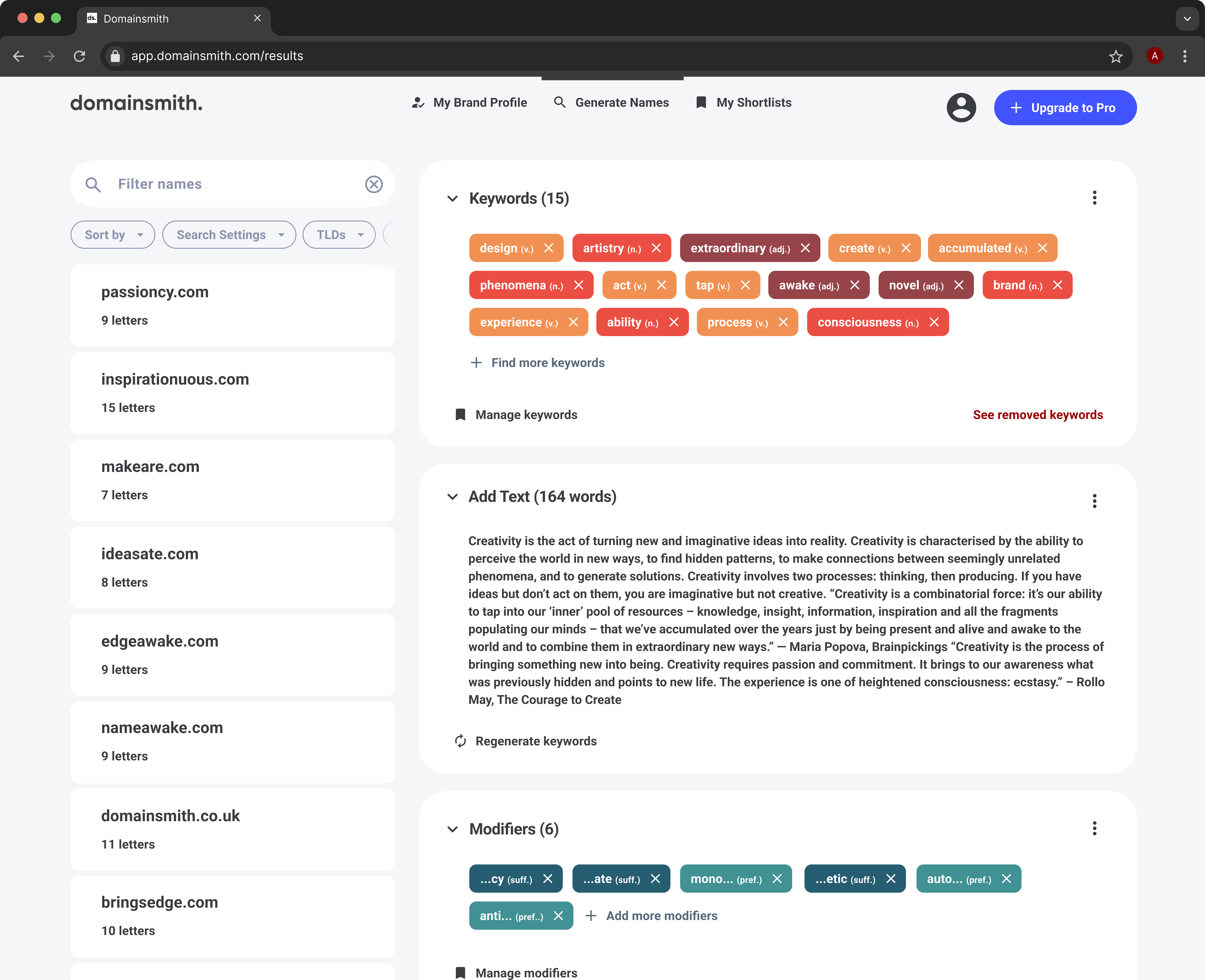Click See removed keywords link
Viewport: 1205px width, 980px height.
point(1037,415)
